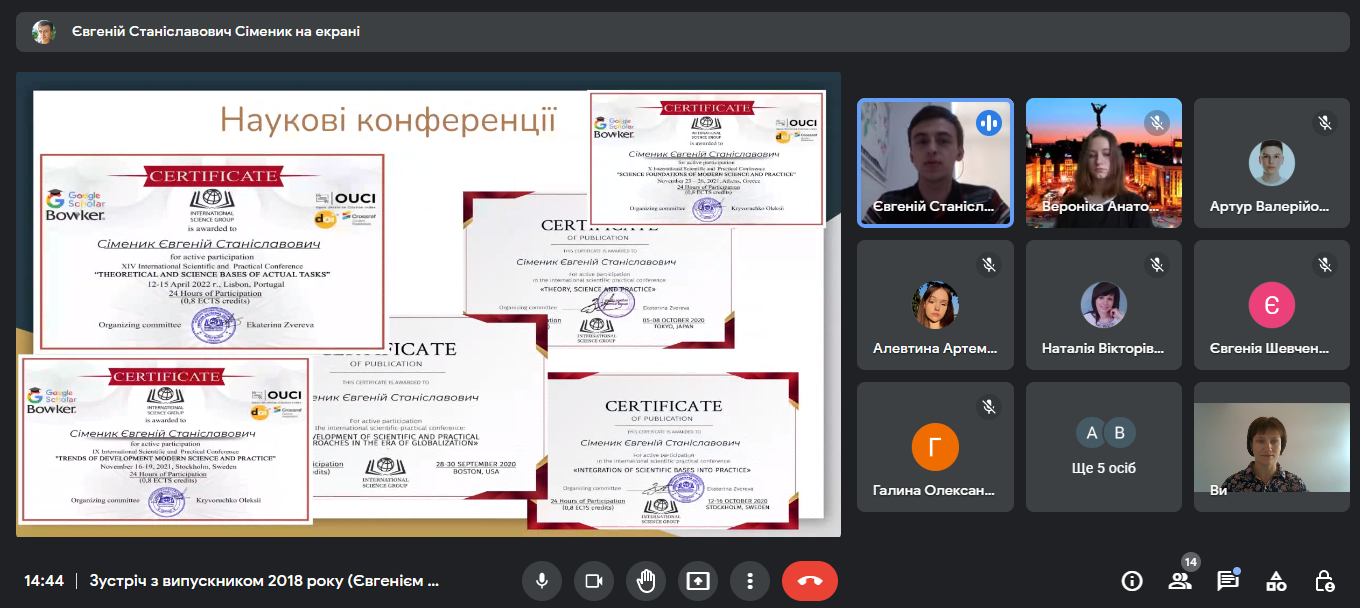Click the presenter avatar in top banner
The width and height of the screenshot is (1360, 608).
(x=44, y=32)
